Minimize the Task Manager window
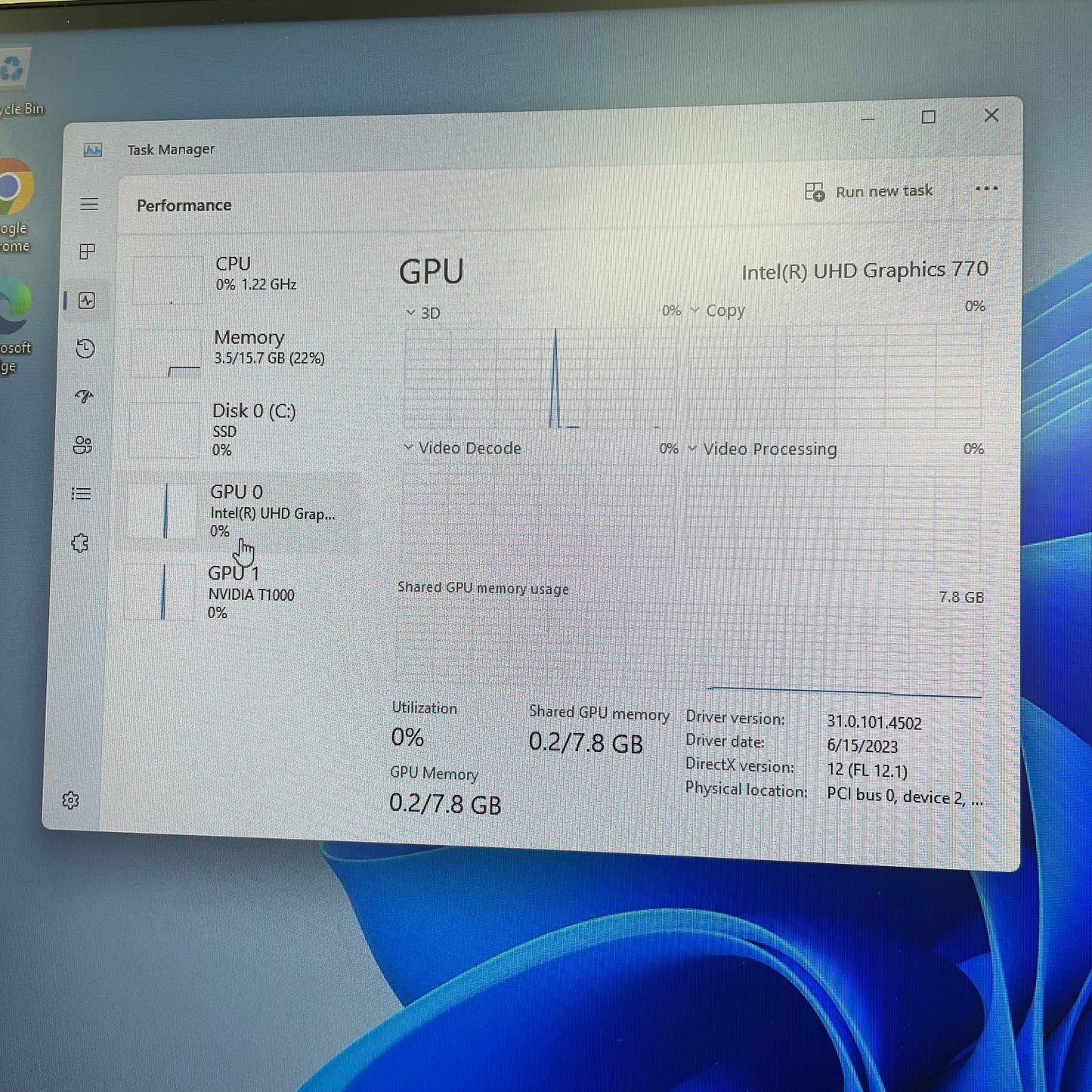 pyautogui.click(x=868, y=119)
